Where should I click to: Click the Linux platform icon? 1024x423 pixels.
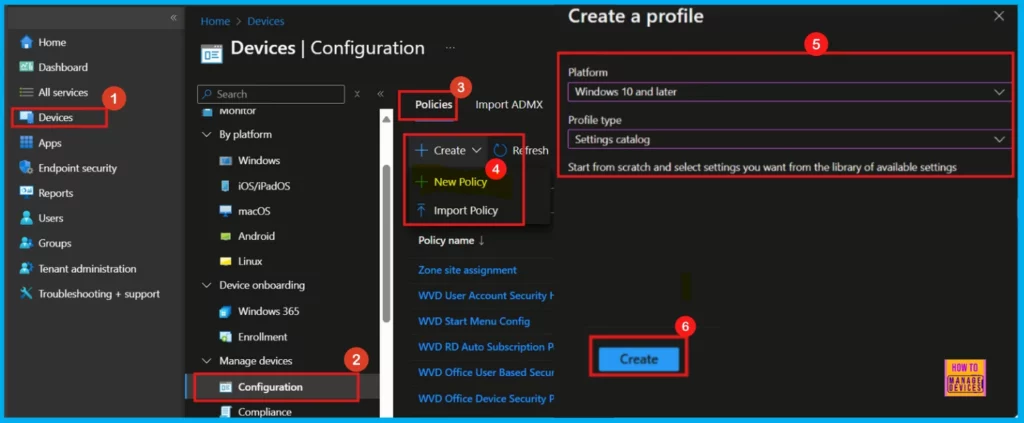pos(225,261)
